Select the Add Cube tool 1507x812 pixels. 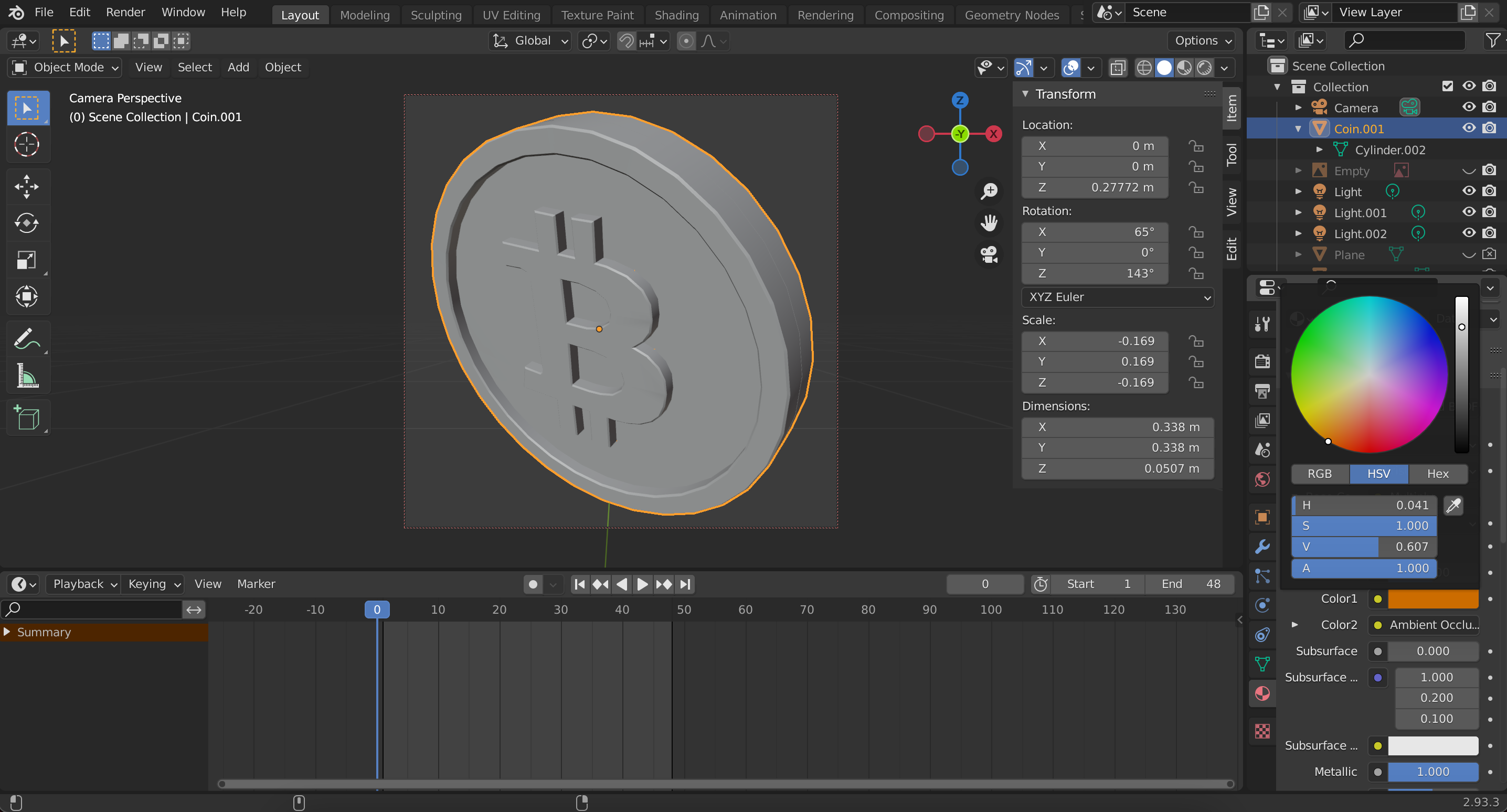click(27, 418)
